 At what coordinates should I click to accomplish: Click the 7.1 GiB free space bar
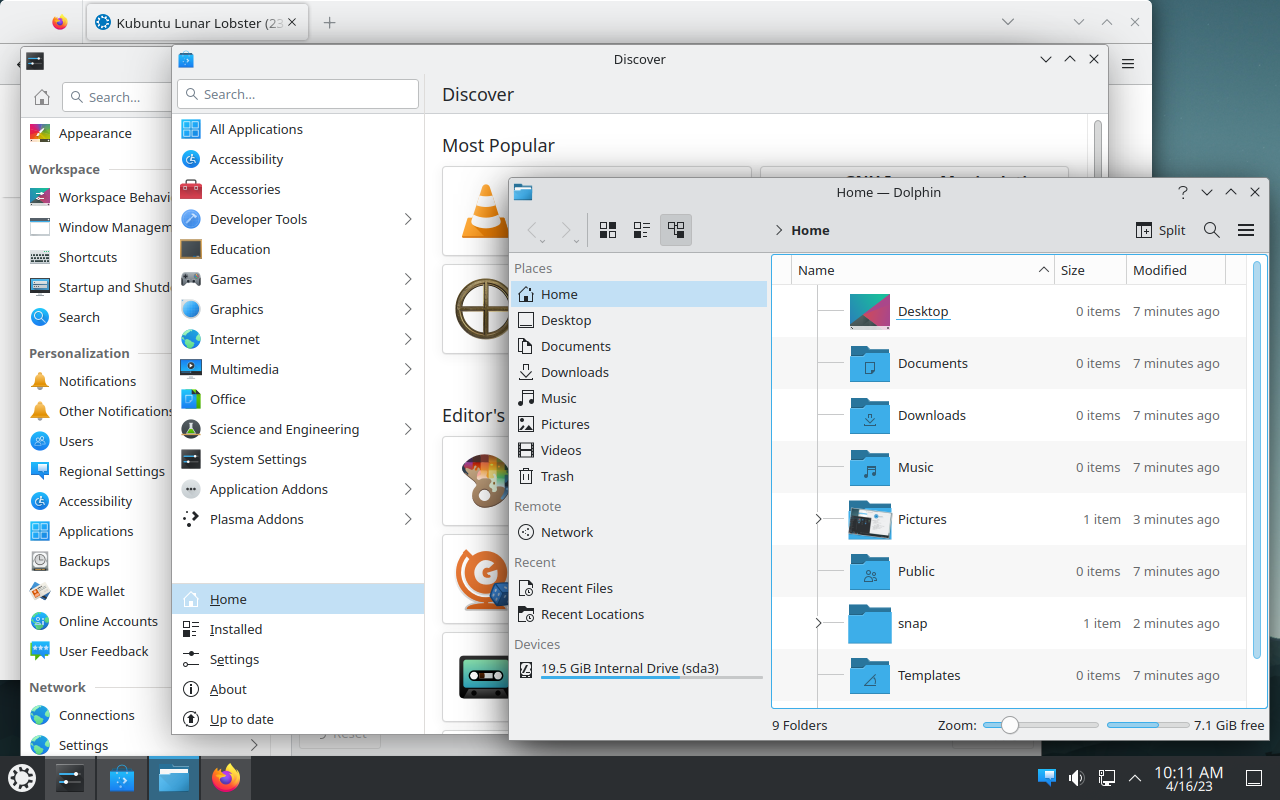pyautogui.click(x=1147, y=725)
